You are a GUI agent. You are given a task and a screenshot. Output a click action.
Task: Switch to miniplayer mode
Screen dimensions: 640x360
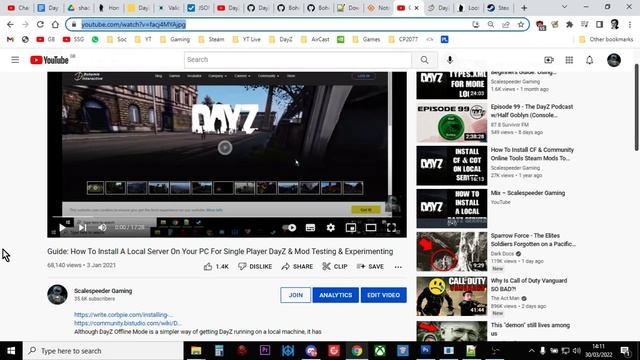click(x=351, y=227)
